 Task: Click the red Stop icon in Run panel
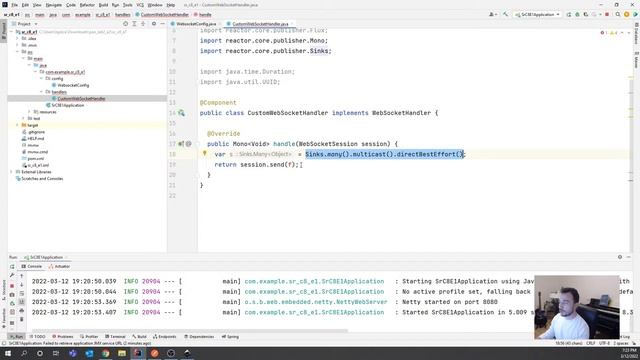coord(12,286)
